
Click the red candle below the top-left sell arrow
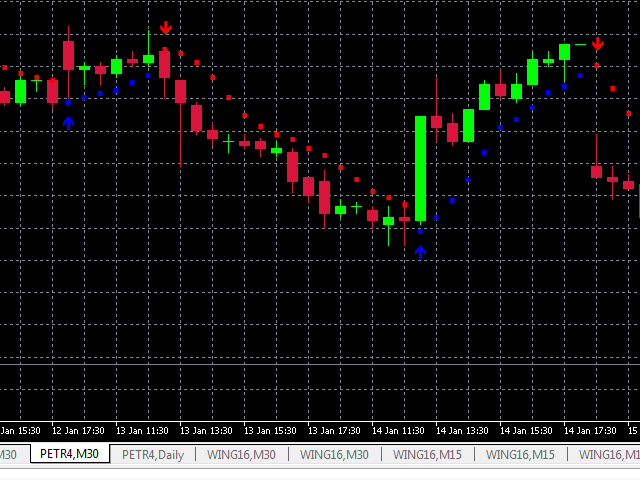pos(165,64)
